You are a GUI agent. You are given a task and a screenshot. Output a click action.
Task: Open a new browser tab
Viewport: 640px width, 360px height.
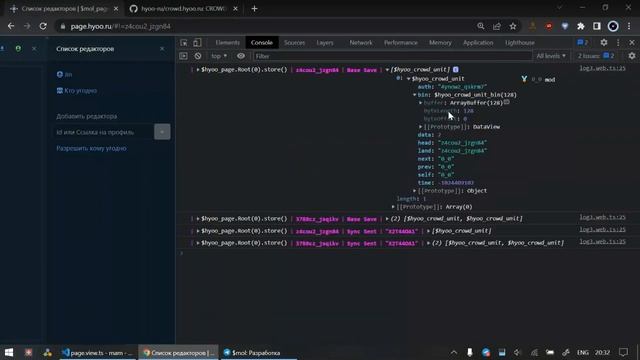[254, 9]
